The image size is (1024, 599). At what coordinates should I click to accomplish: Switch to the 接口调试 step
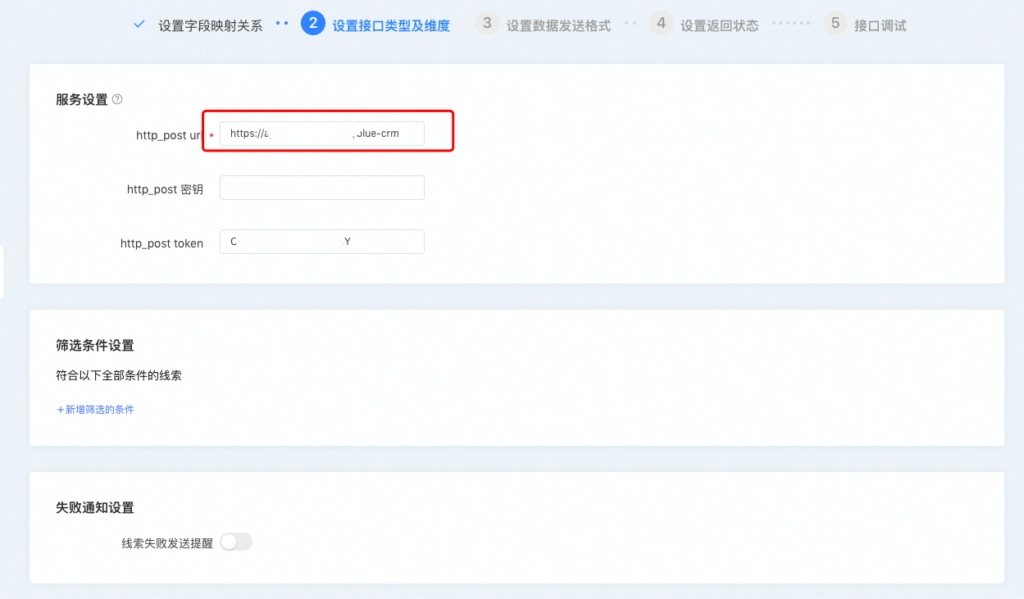click(880, 26)
